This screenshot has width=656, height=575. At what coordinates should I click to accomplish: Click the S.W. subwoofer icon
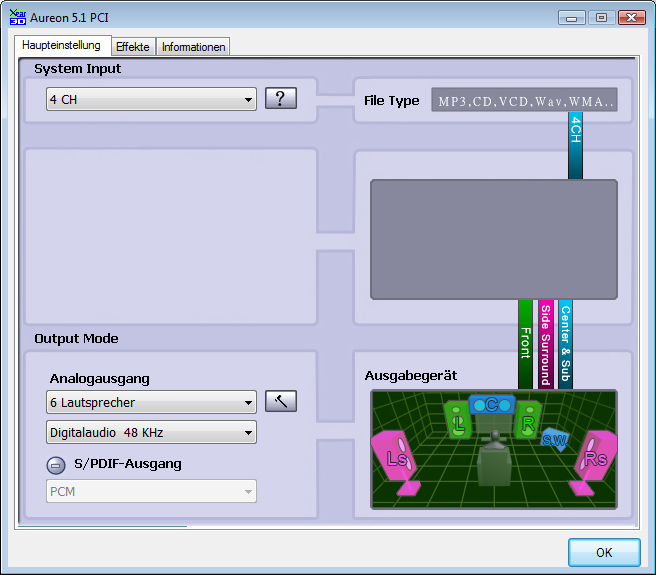coord(555,440)
